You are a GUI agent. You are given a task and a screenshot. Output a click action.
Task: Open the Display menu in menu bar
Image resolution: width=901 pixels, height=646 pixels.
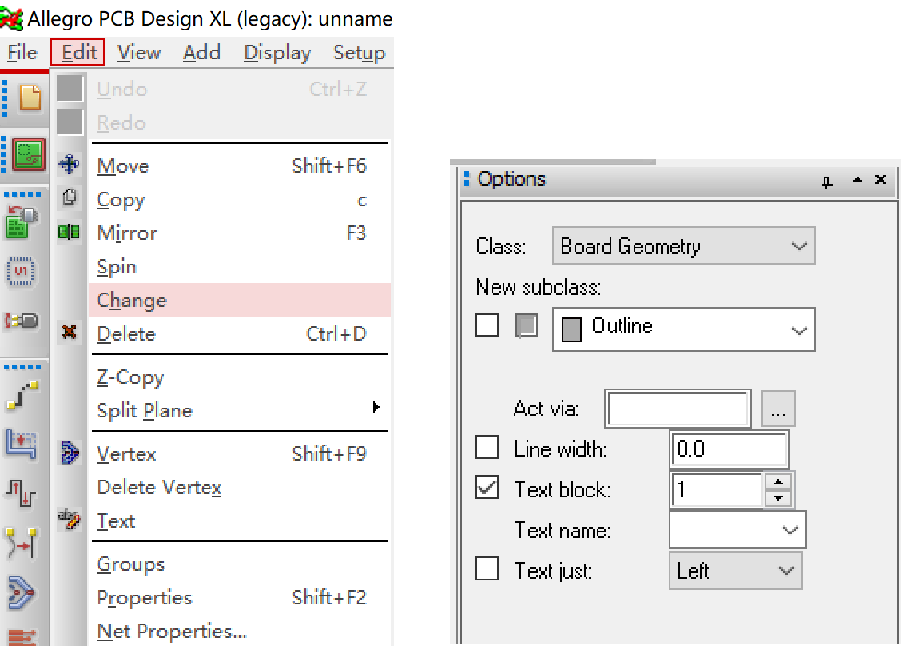pyautogui.click(x=277, y=53)
